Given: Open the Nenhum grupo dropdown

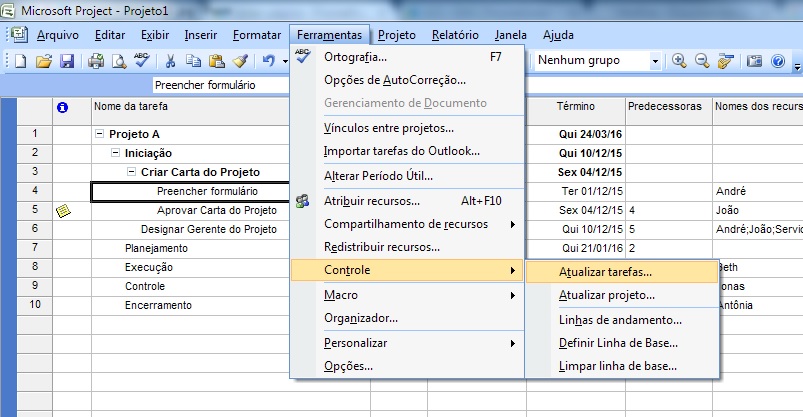Looking at the screenshot, I should pyautogui.click(x=654, y=61).
